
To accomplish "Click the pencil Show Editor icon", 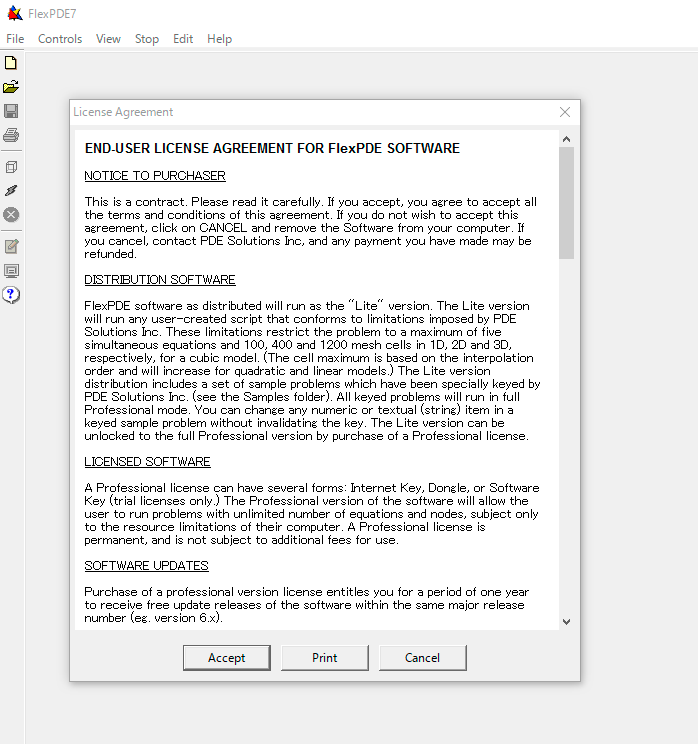I will coord(12,246).
